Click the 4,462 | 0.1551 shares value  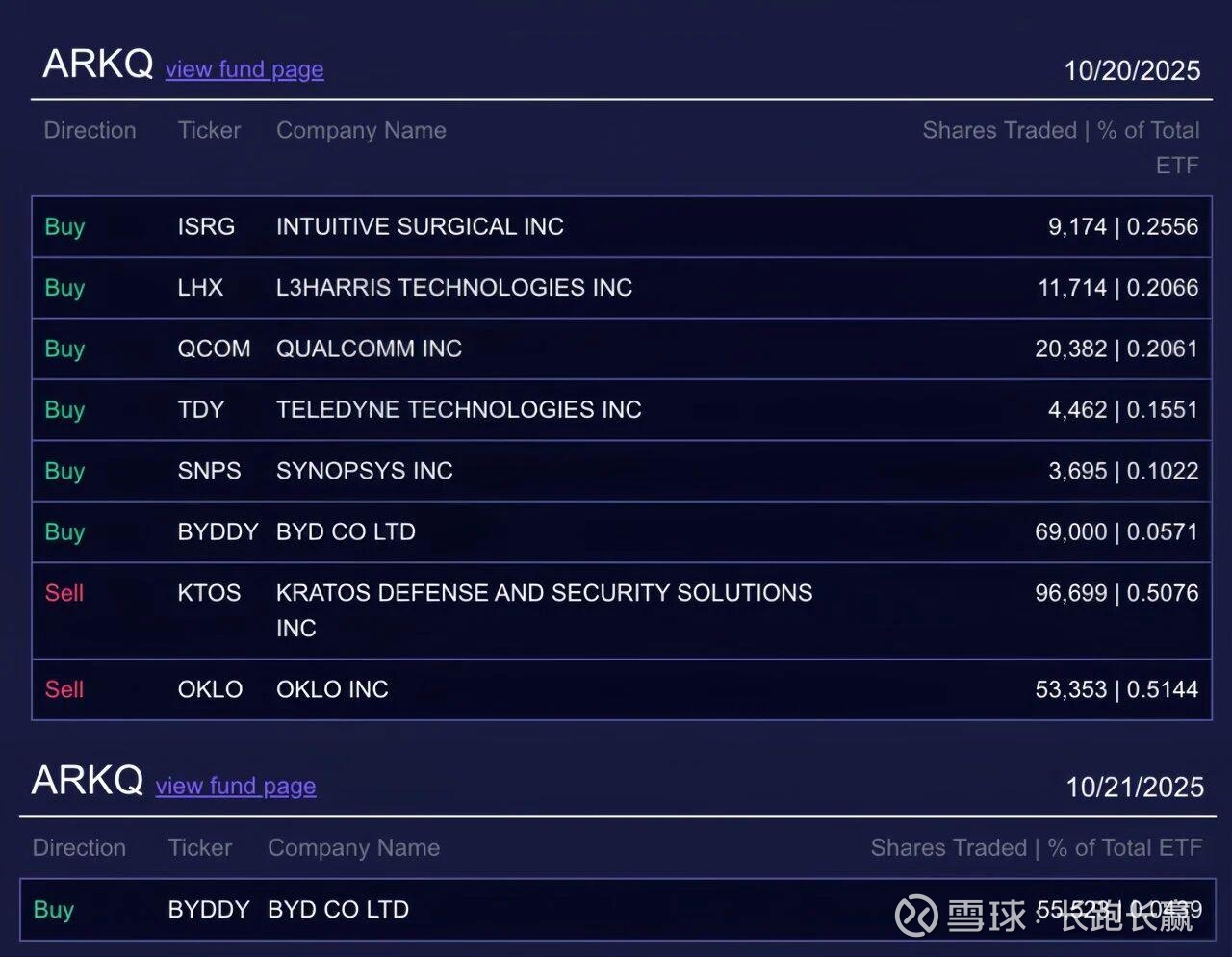click(x=1123, y=409)
